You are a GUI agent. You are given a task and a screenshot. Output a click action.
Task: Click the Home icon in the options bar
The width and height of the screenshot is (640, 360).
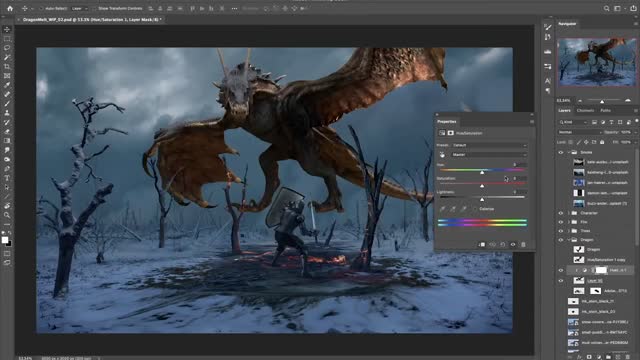click(x=10, y=8)
